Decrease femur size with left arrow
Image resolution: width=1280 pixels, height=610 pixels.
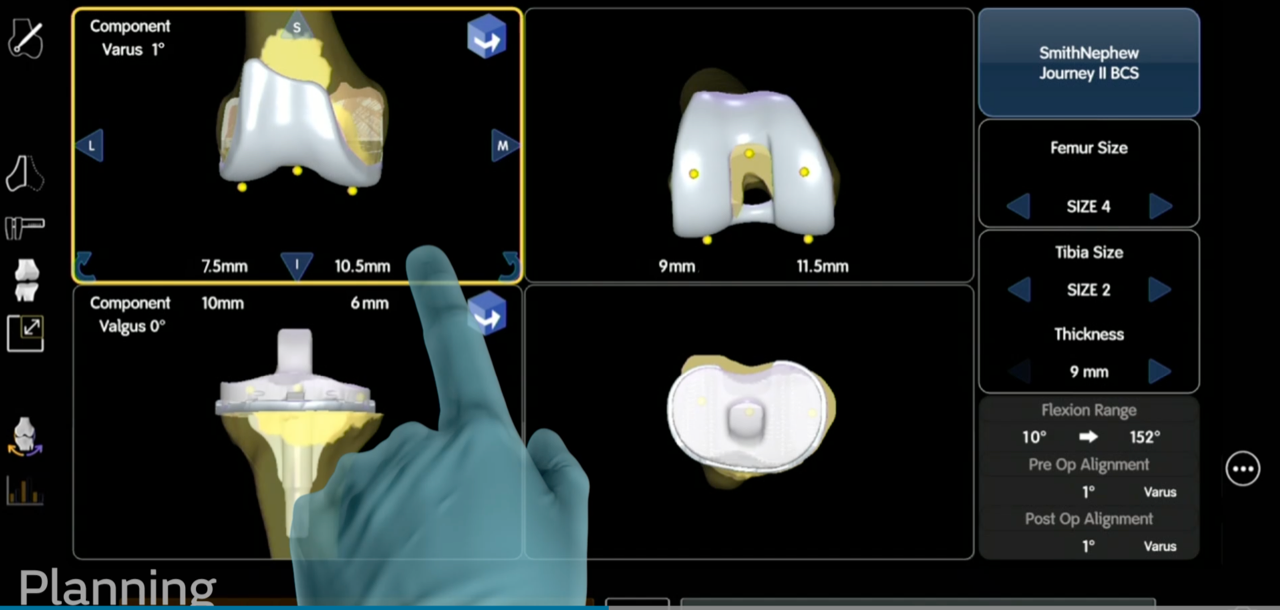tap(1018, 207)
